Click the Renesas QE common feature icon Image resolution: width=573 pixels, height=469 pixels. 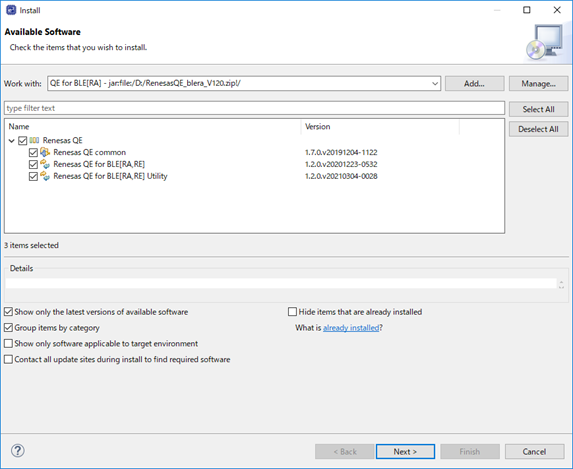[45, 152]
